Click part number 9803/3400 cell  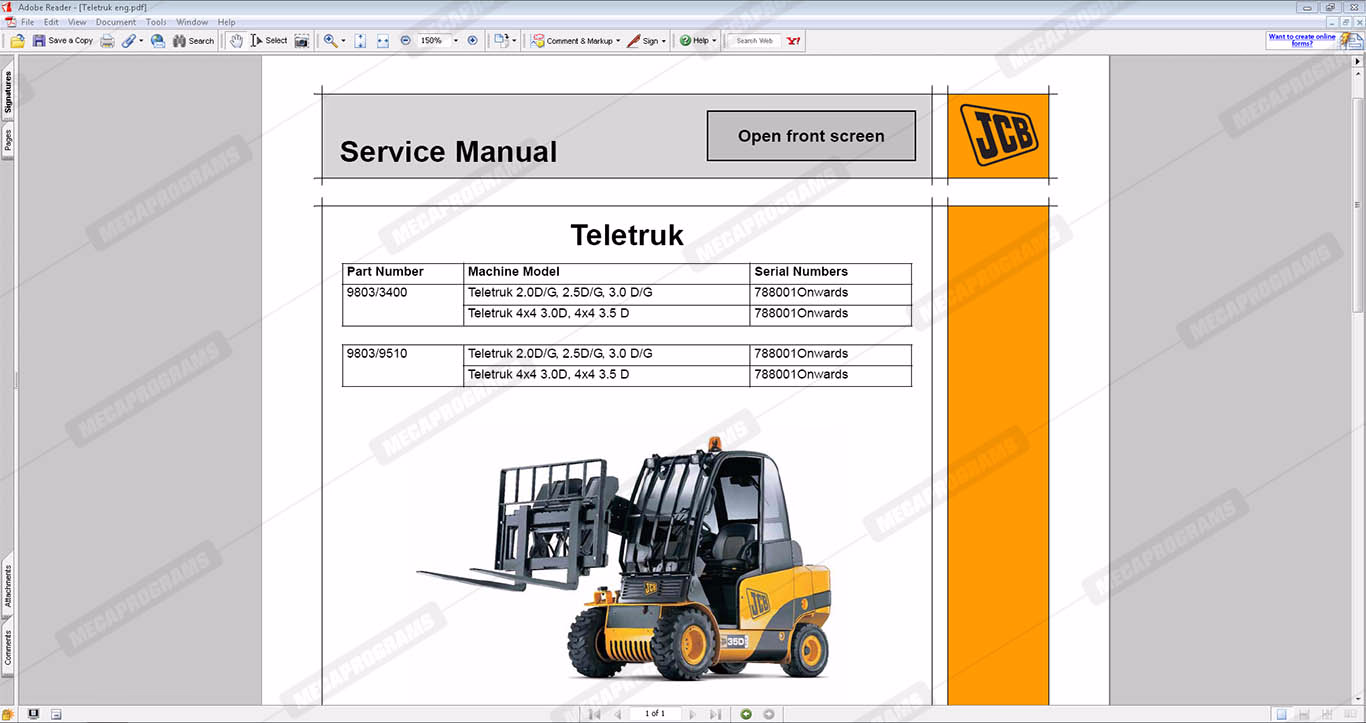[x=403, y=303]
